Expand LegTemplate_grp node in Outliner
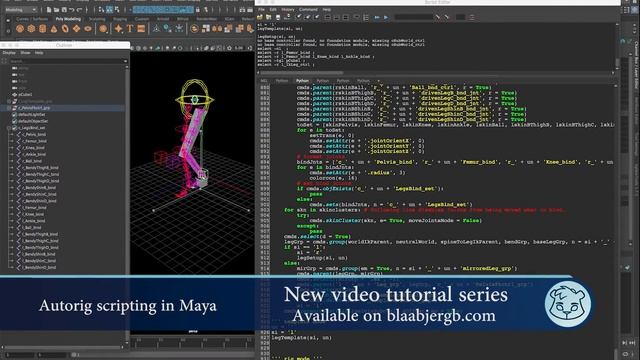This screenshot has width=640, height=360. pyautogui.click(x=9, y=101)
